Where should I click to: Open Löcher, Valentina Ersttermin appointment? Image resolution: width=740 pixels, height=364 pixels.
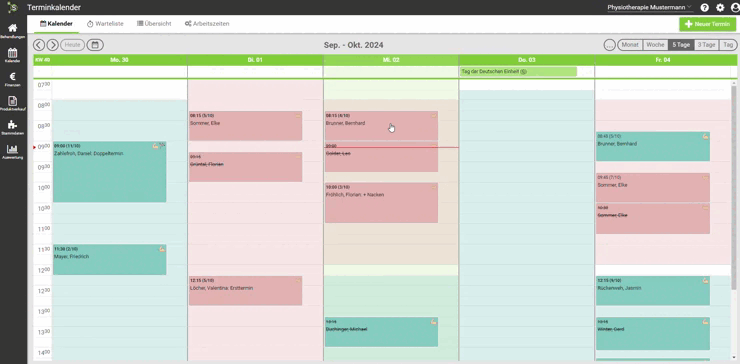tap(245, 291)
